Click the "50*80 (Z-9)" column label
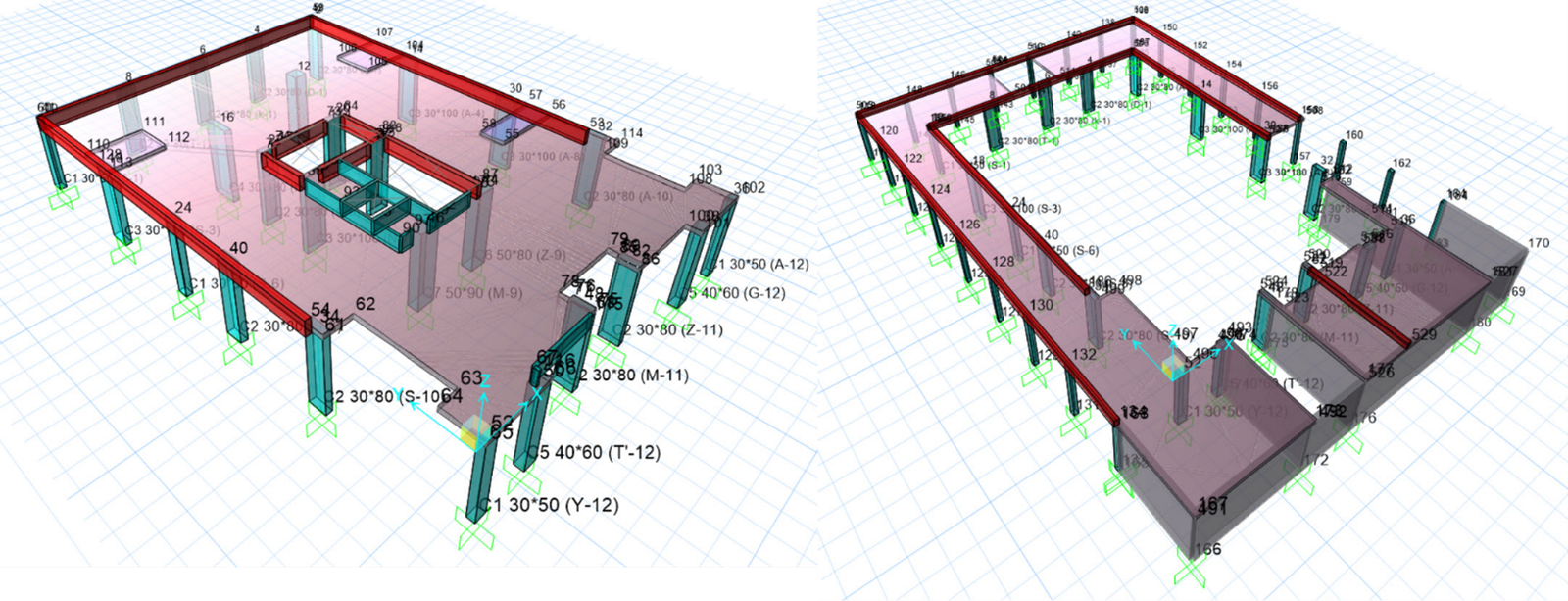The image size is (1568, 601). (530, 255)
